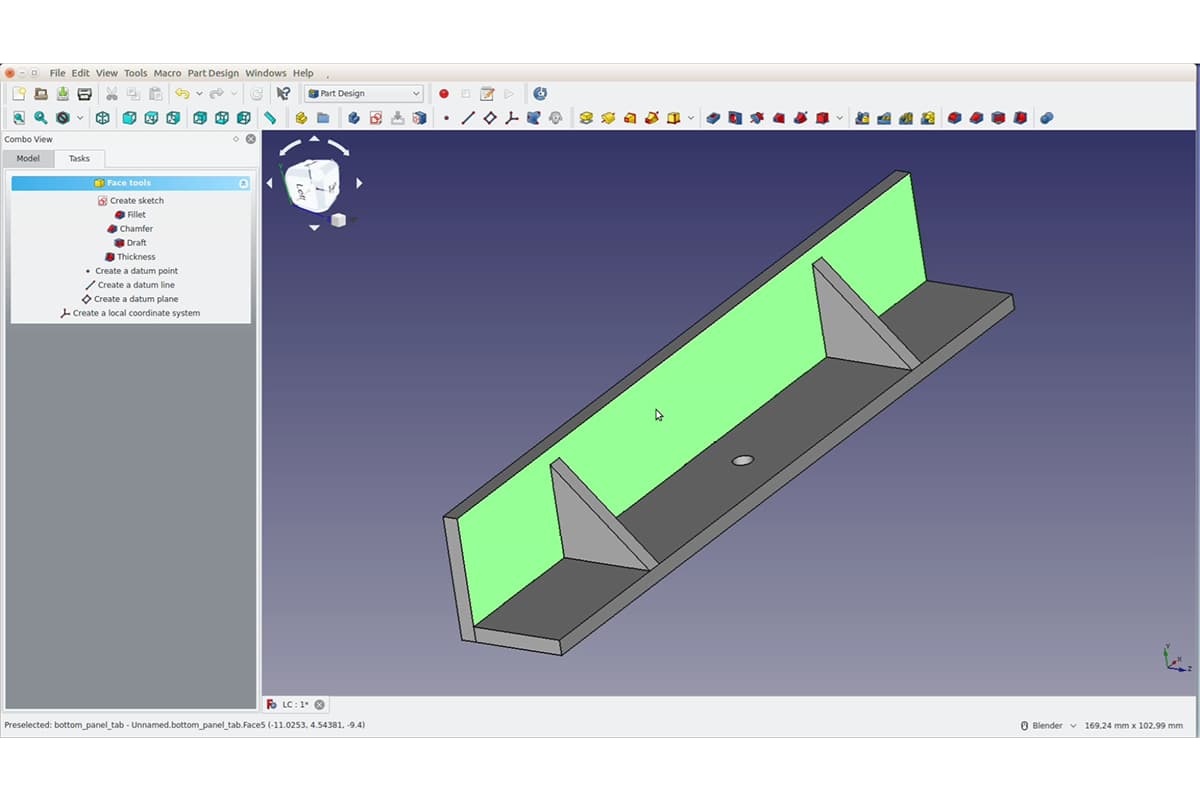Click the Pad toolbar icon
The height and width of the screenshot is (800, 1200).
click(x=586, y=118)
